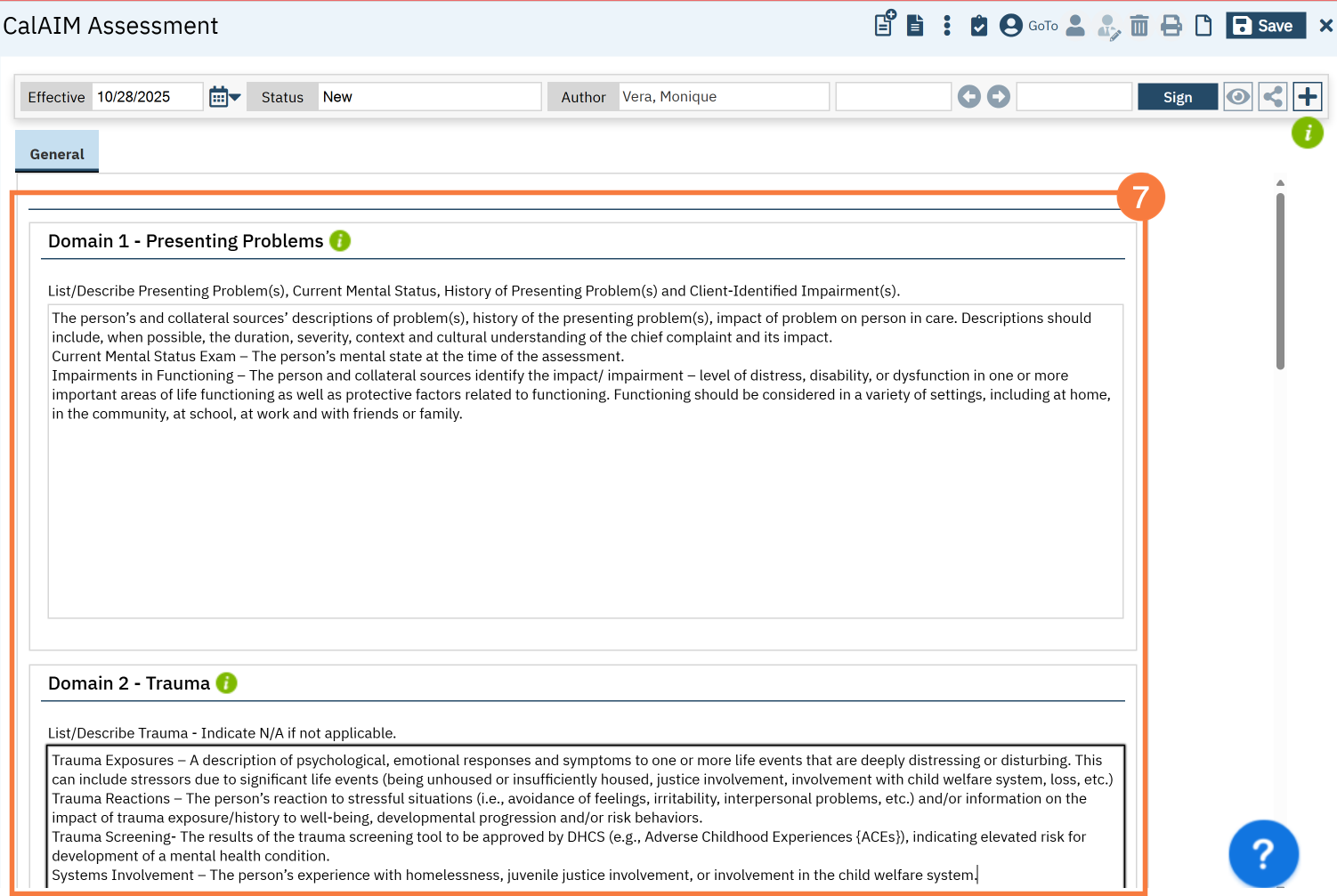The height and width of the screenshot is (896, 1337).
Task: Open the three-dot vertical menu
Action: [x=947, y=25]
